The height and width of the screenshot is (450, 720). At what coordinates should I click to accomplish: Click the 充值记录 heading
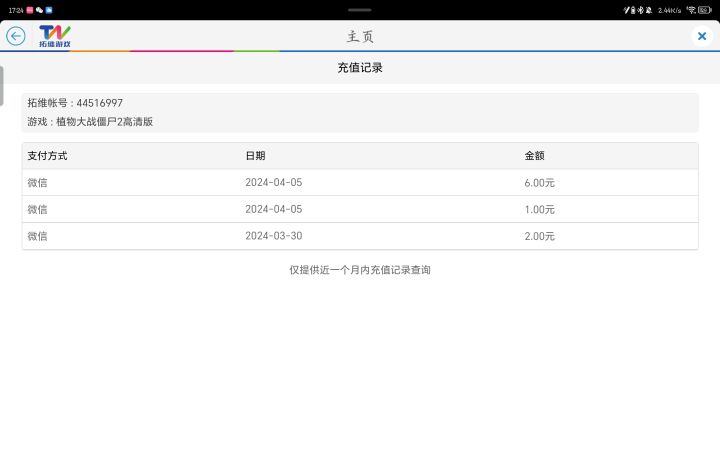(360, 68)
